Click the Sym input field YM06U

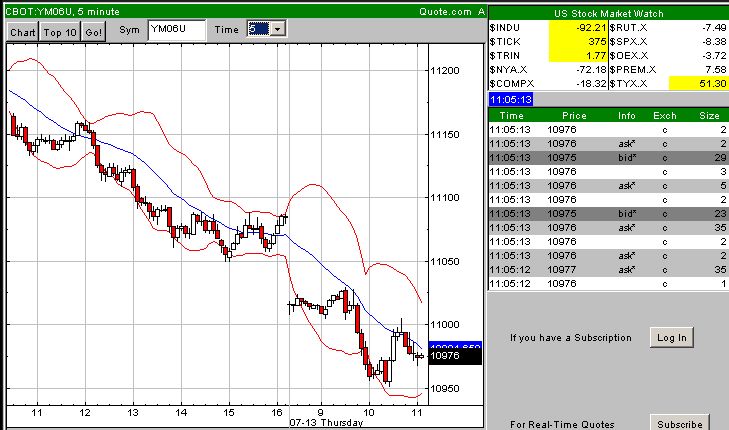click(177, 30)
